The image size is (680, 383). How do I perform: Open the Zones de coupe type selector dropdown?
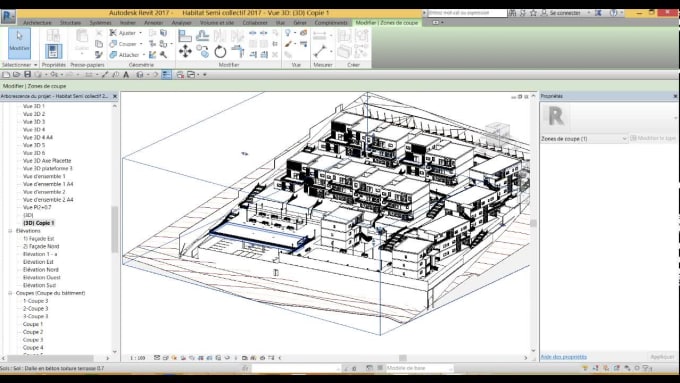click(584, 138)
